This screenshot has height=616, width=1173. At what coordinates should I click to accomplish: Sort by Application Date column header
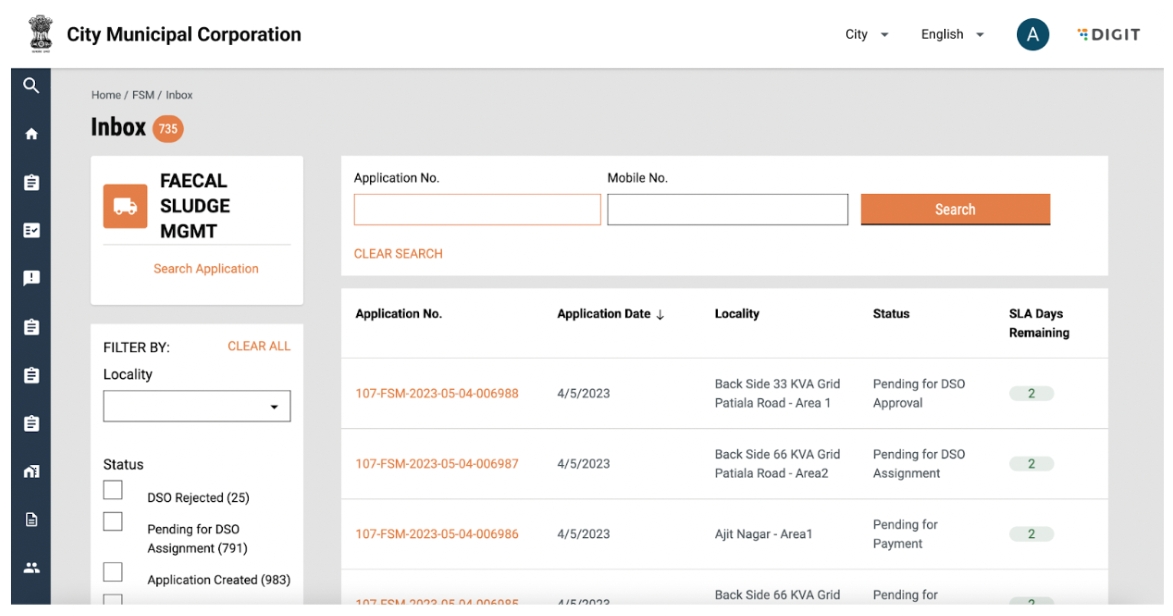(610, 314)
